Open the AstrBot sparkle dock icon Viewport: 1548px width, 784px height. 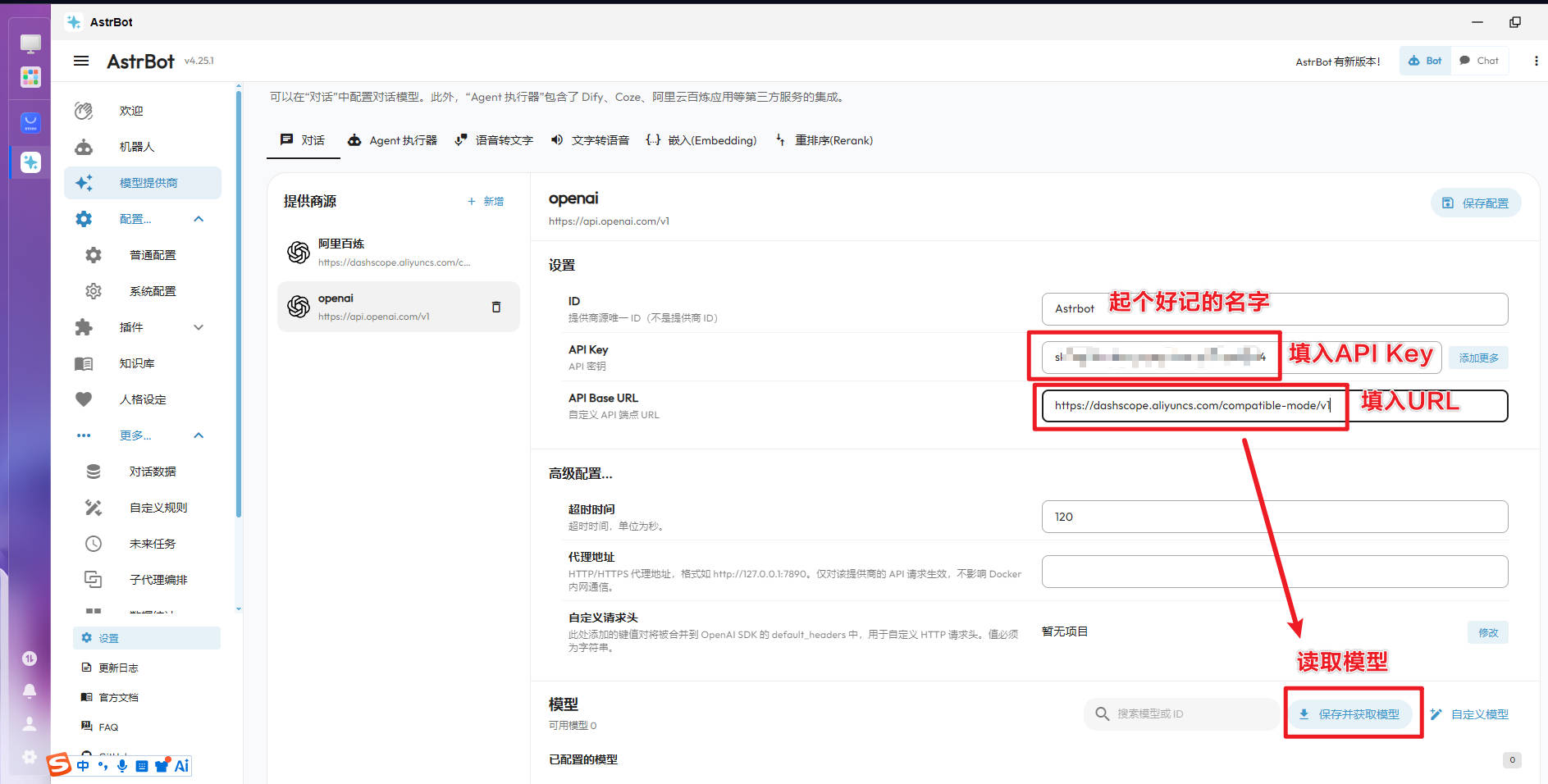(x=30, y=162)
